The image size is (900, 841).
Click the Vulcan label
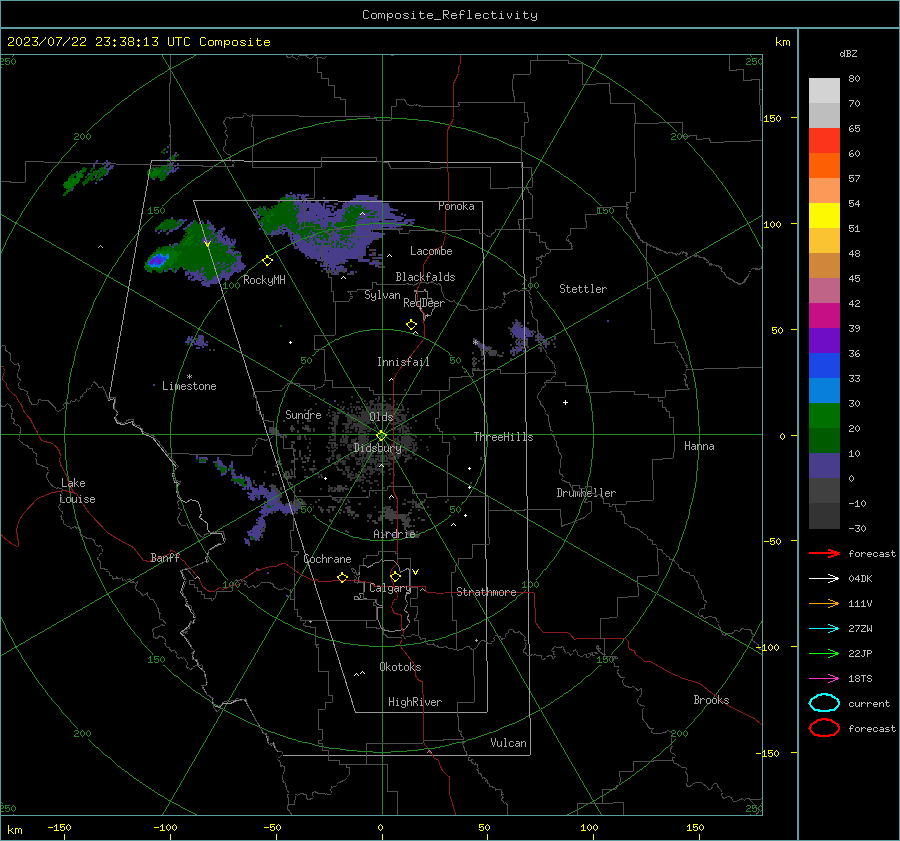point(508,743)
